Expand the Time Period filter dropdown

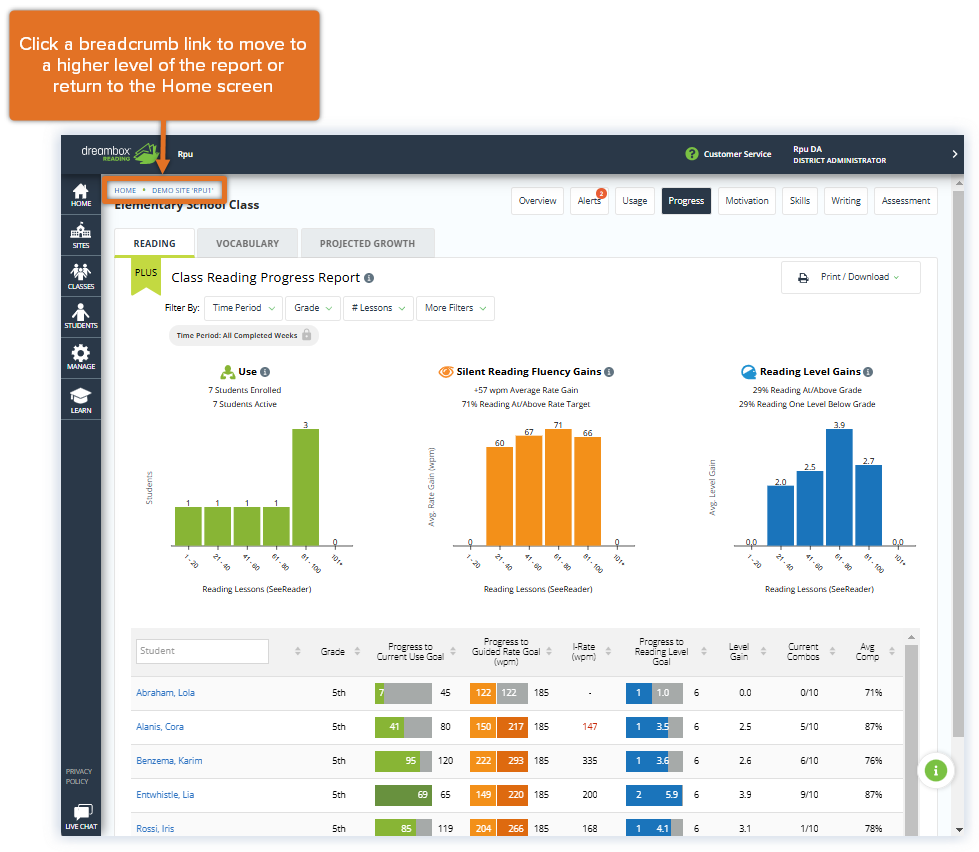point(244,308)
